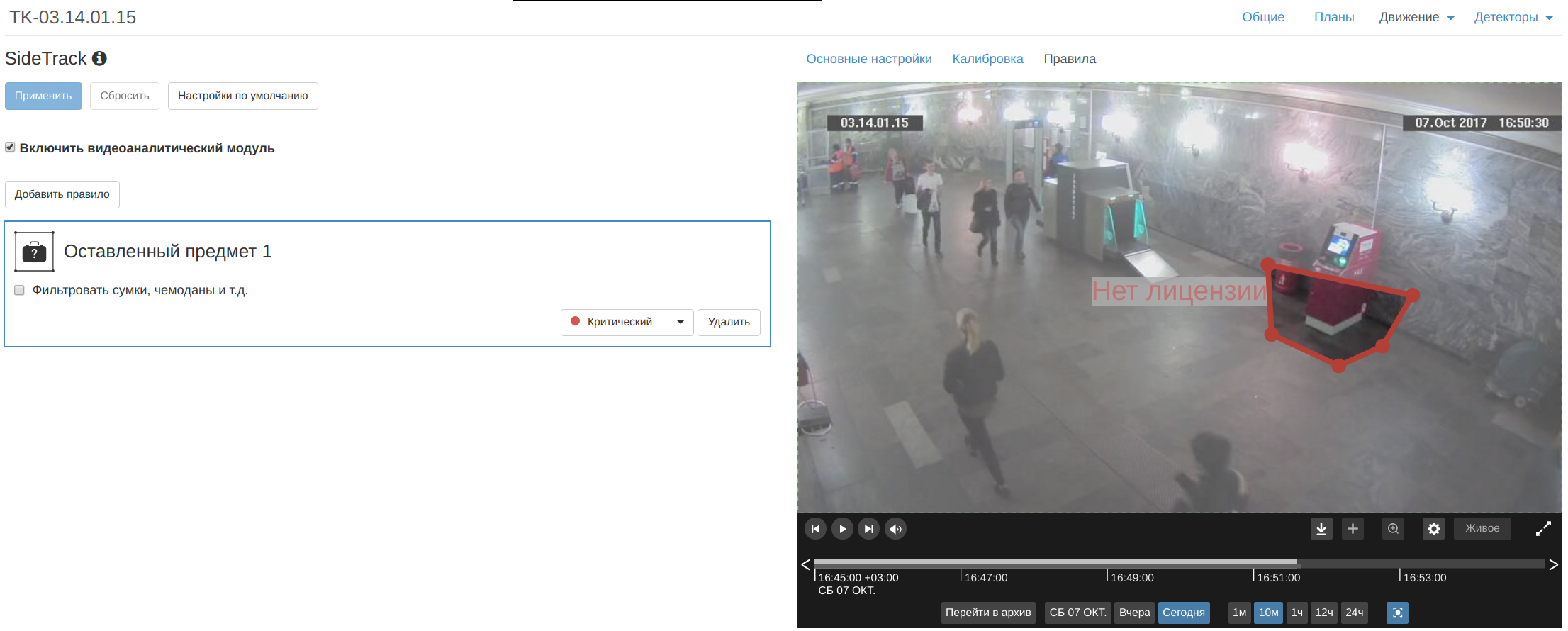1568x631 pixels.
Task: Delete the rule with Удалить
Action: pos(729,322)
